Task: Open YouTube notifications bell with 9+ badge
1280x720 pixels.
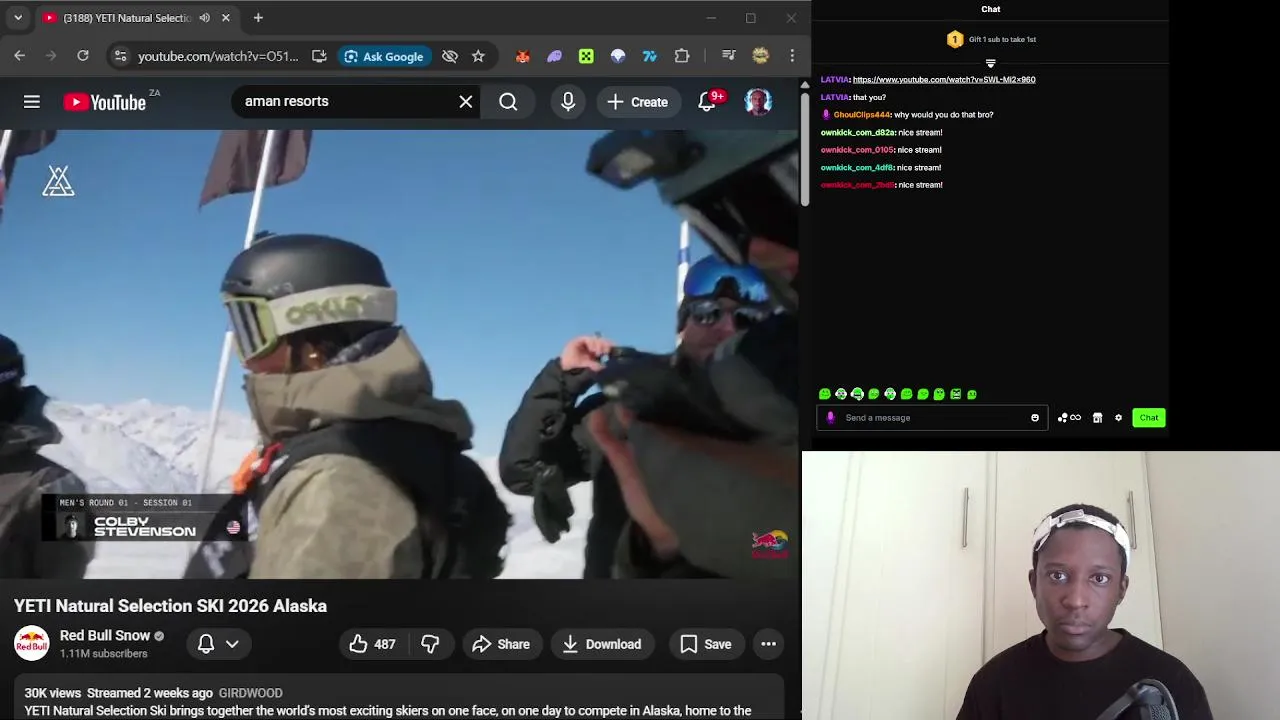Action: pyautogui.click(x=708, y=101)
